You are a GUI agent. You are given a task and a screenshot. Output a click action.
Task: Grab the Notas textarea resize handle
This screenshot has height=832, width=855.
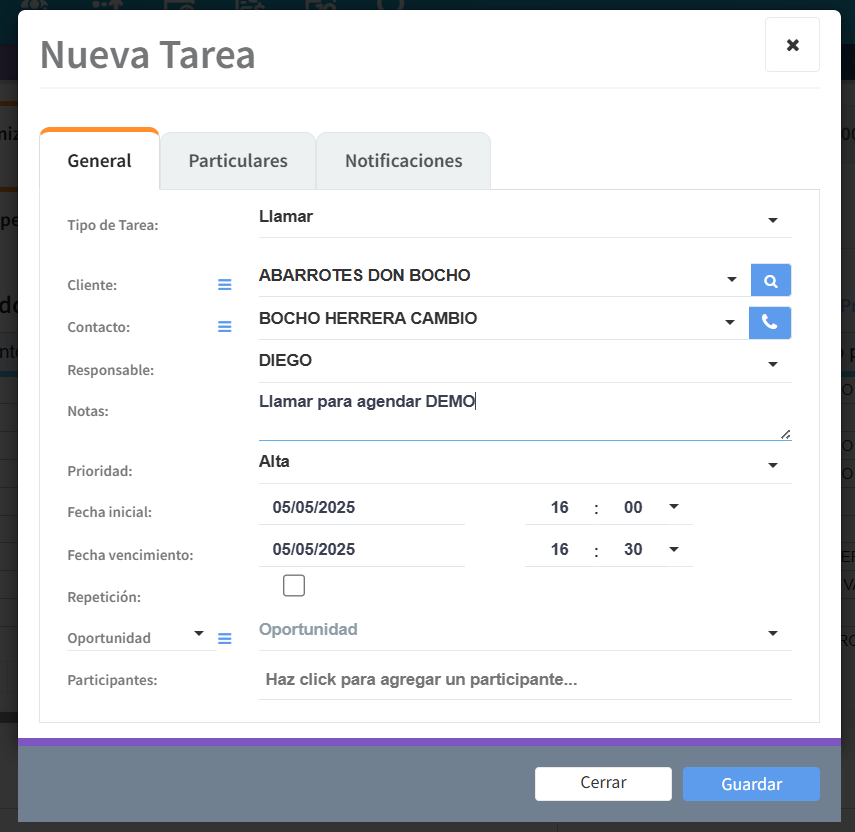[x=785, y=433]
